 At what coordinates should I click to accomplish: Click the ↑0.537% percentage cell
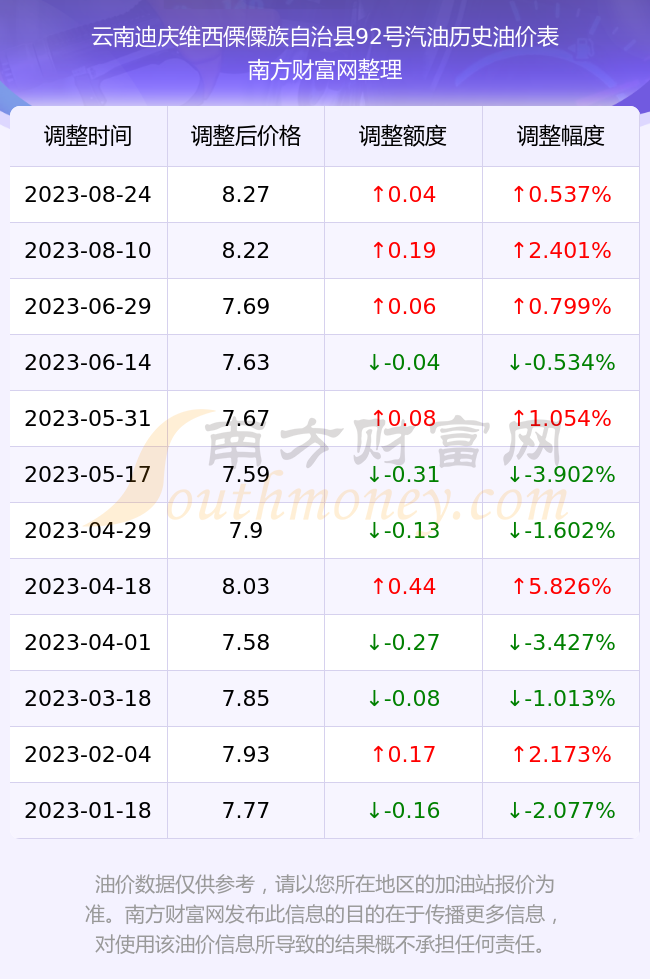tap(561, 194)
